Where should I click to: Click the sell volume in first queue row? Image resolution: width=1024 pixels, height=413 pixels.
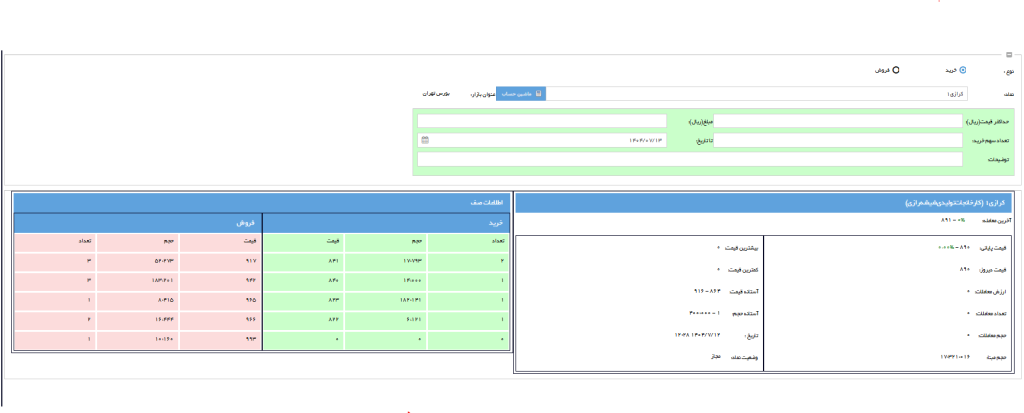coord(138,260)
